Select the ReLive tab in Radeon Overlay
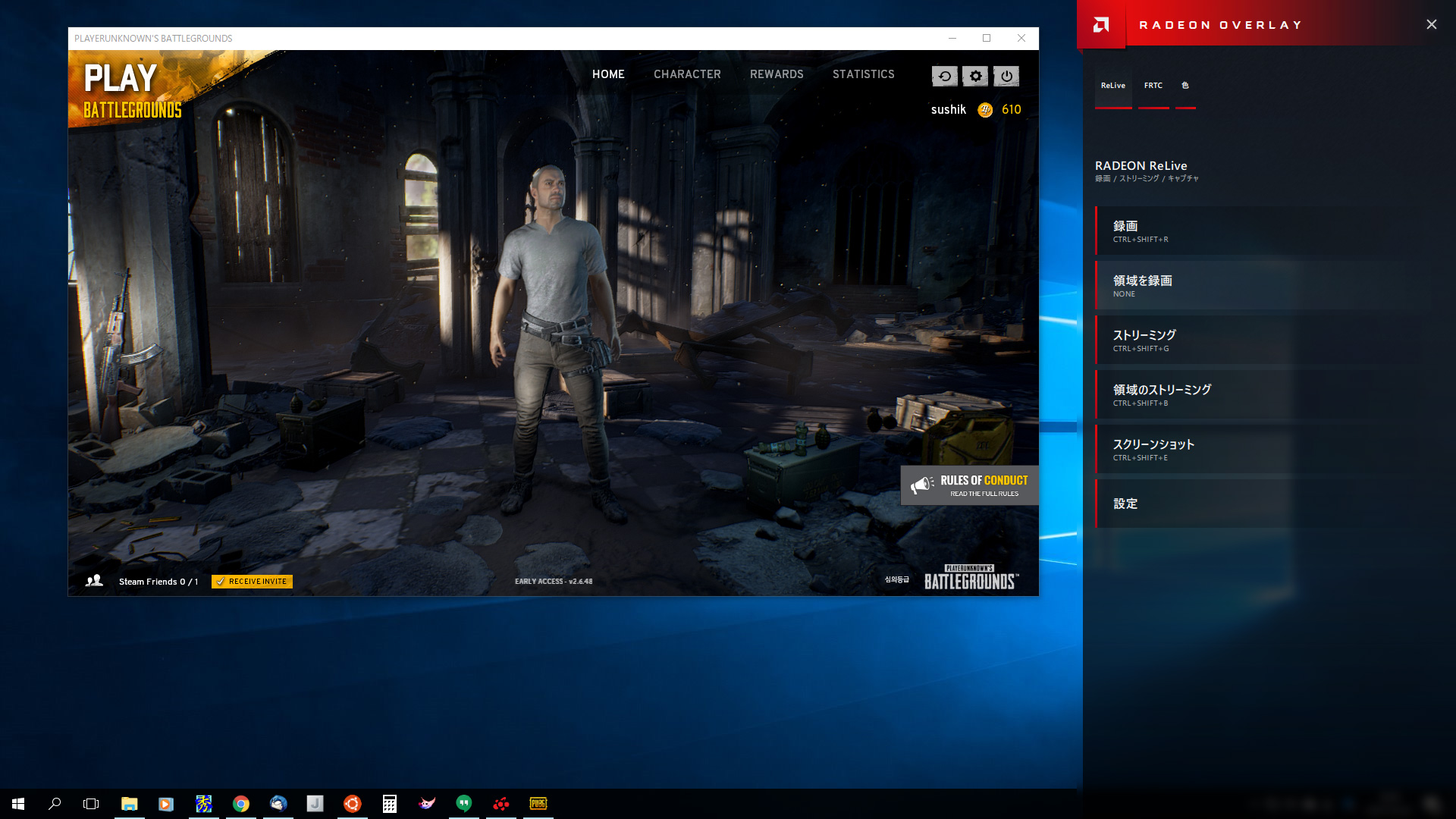This screenshot has width=1456, height=819. point(1113,86)
